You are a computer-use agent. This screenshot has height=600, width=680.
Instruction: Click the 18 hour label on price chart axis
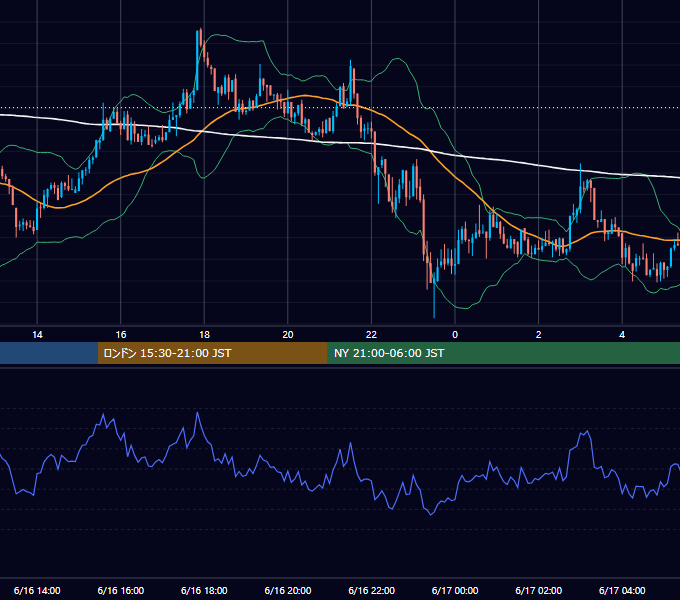pos(204,335)
